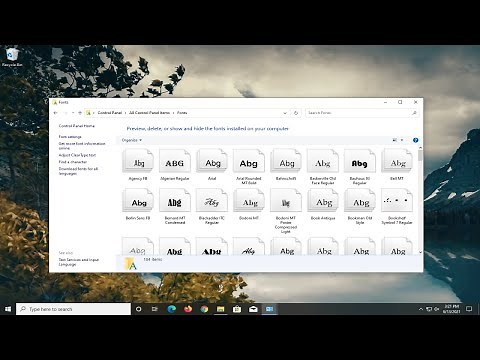
Task: Select the Arial Rounded MT Bold font
Action: pos(249,161)
